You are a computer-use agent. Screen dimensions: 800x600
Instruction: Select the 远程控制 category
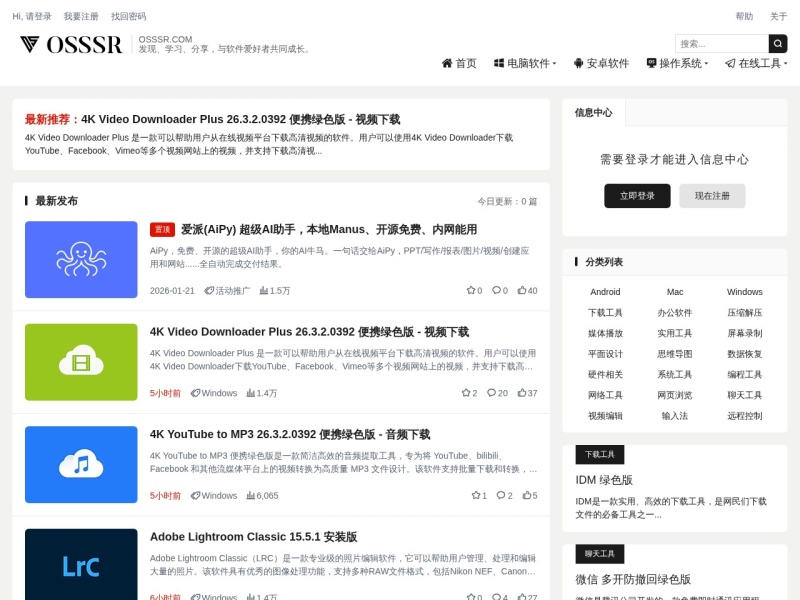(744, 416)
